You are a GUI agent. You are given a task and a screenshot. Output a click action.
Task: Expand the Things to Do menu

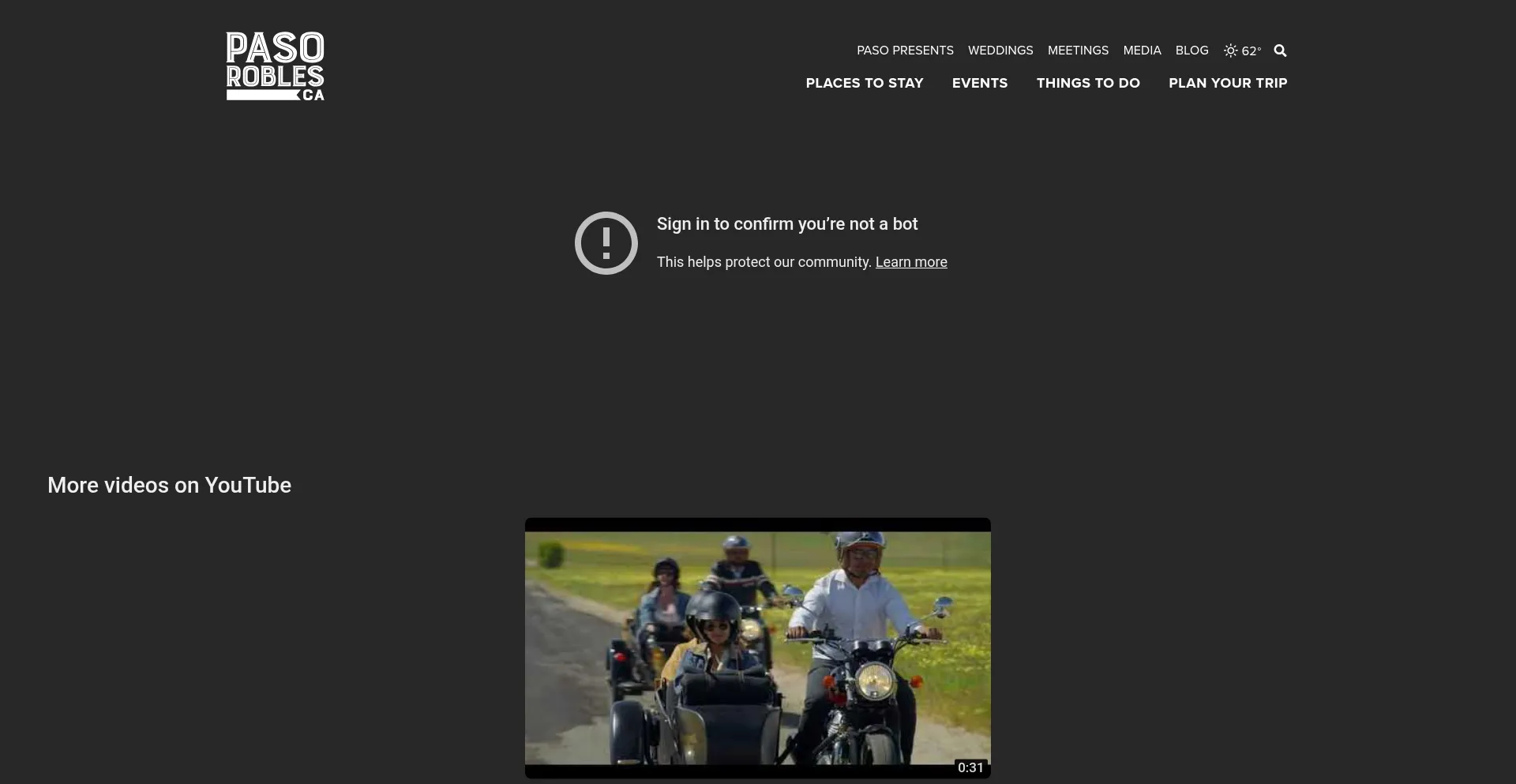[1087, 83]
